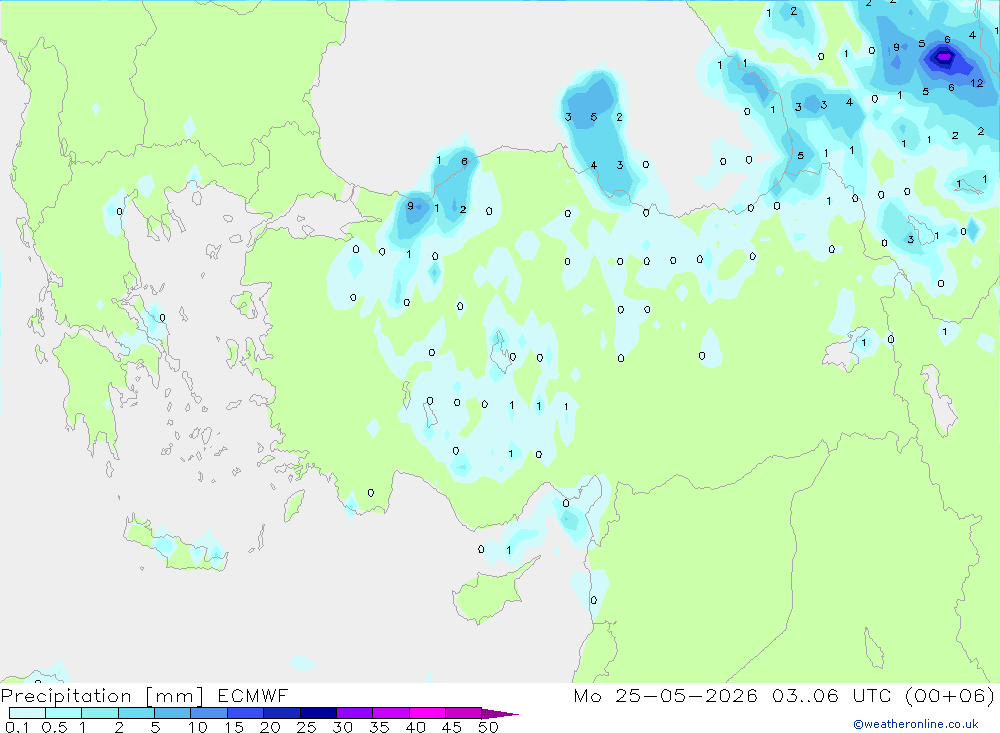Select the 2–5 mm legend color swatch
Image resolution: width=1000 pixels, height=733 pixels.
(x=136, y=713)
